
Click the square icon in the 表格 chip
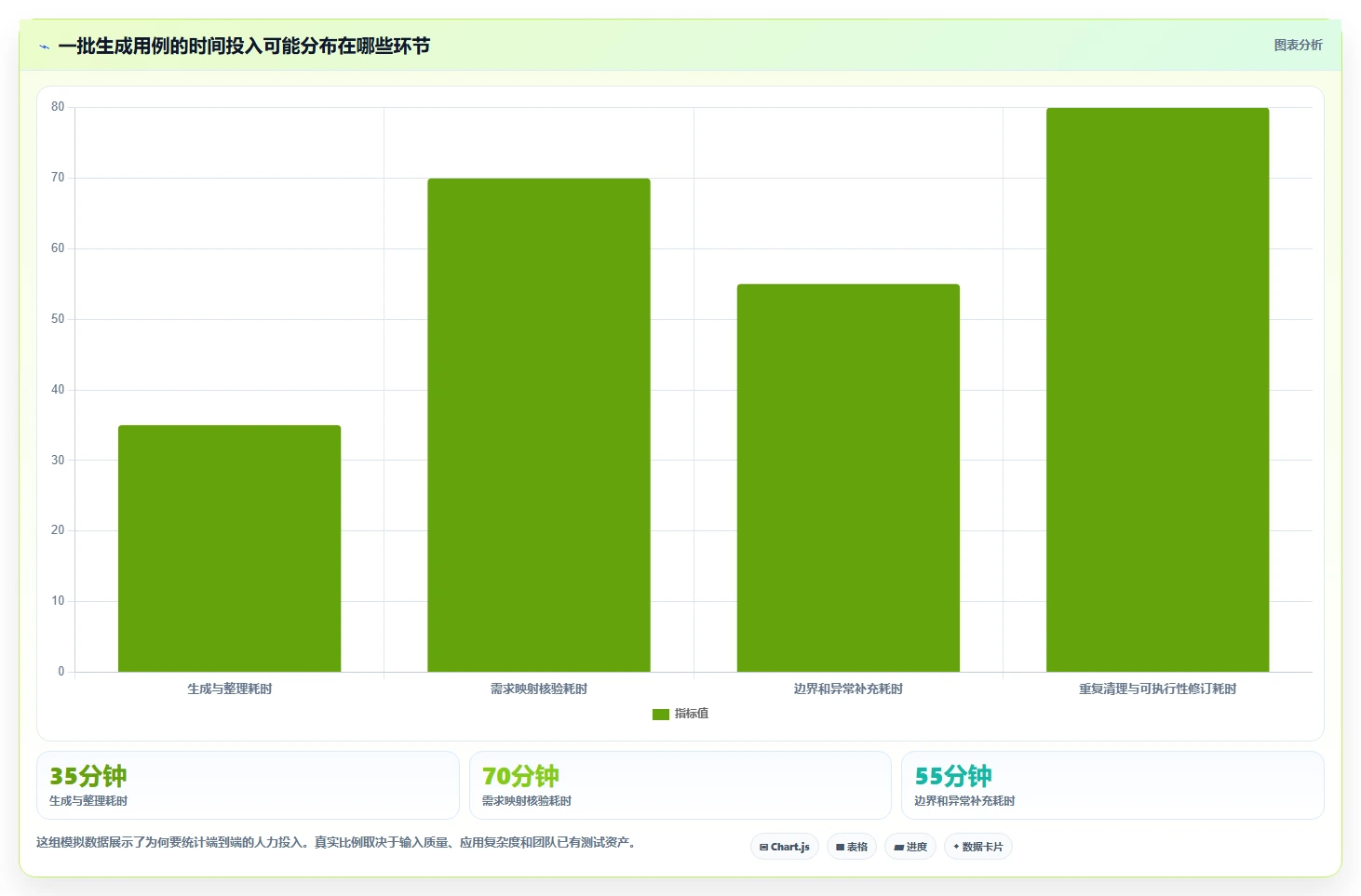click(x=840, y=847)
